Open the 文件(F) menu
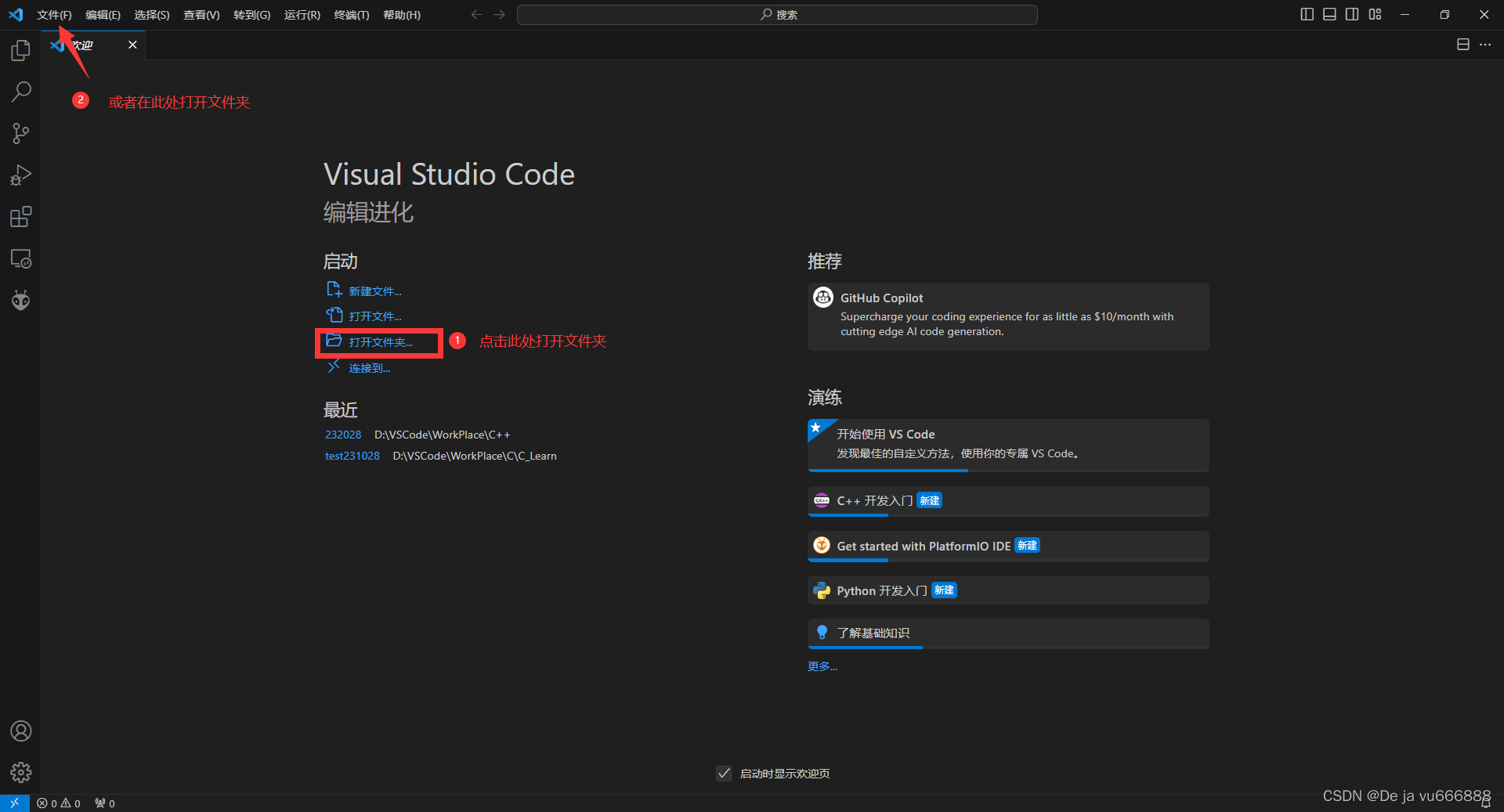 pyautogui.click(x=54, y=15)
